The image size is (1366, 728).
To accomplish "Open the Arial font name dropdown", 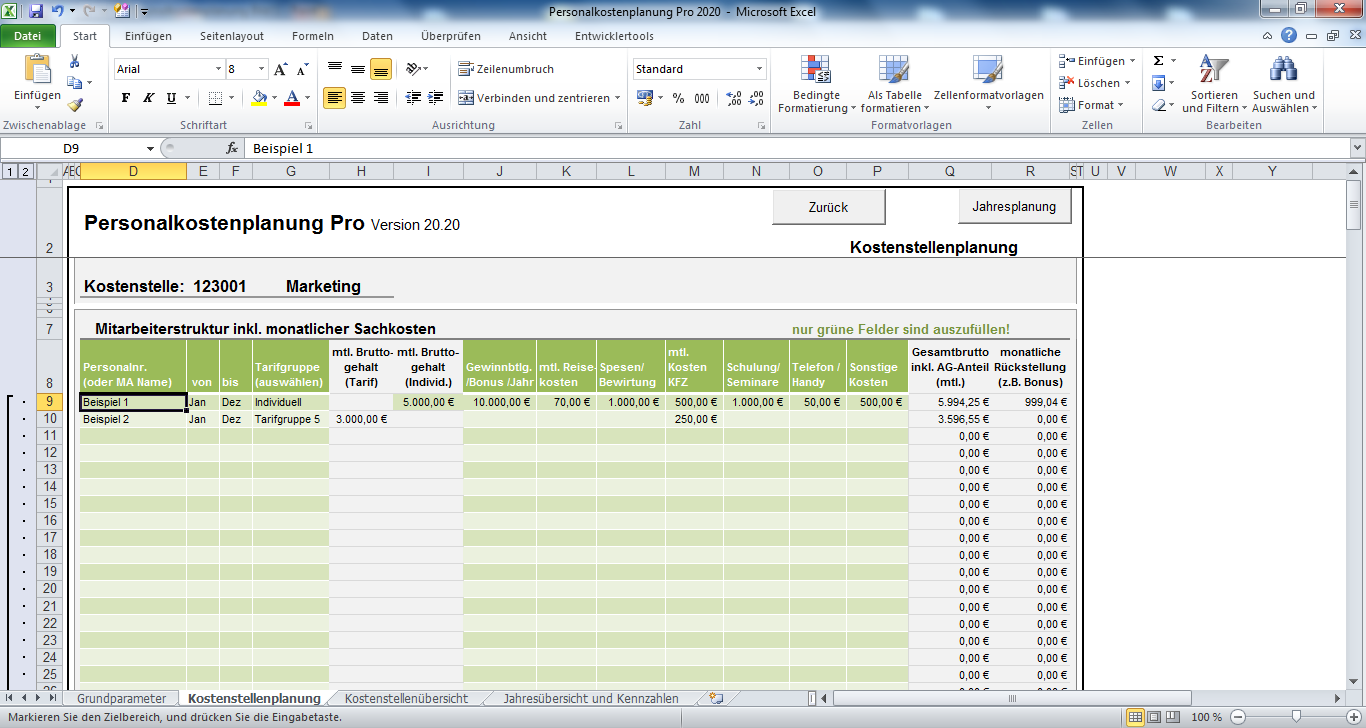I will point(219,70).
